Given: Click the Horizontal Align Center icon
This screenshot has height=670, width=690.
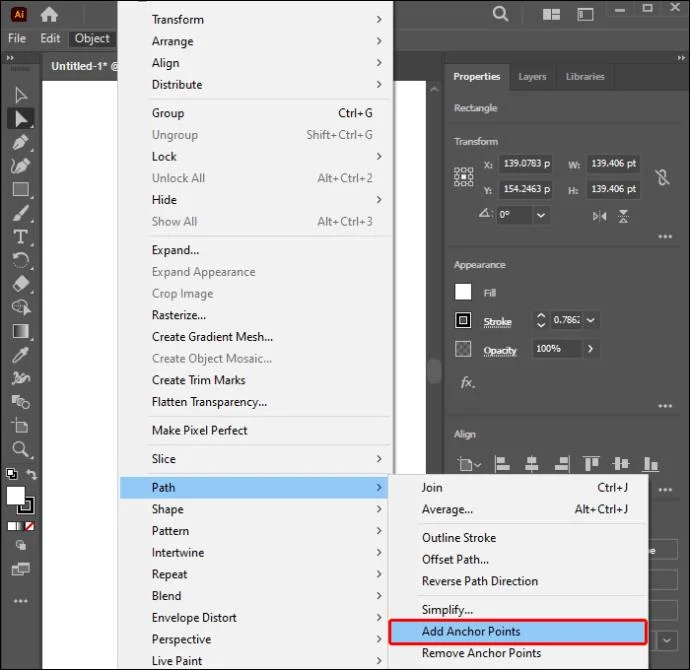Looking at the screenshot, I should click(532, 464).
